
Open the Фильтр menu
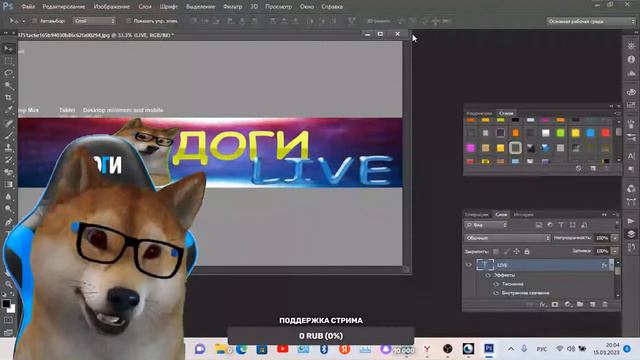point(233,7)
